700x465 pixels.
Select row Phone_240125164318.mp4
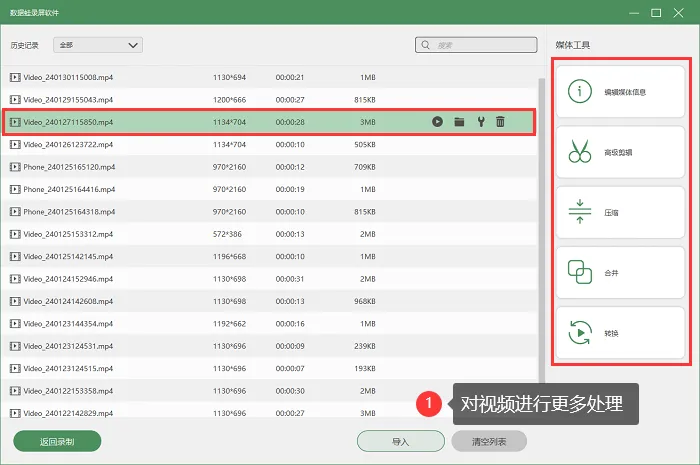269,212
